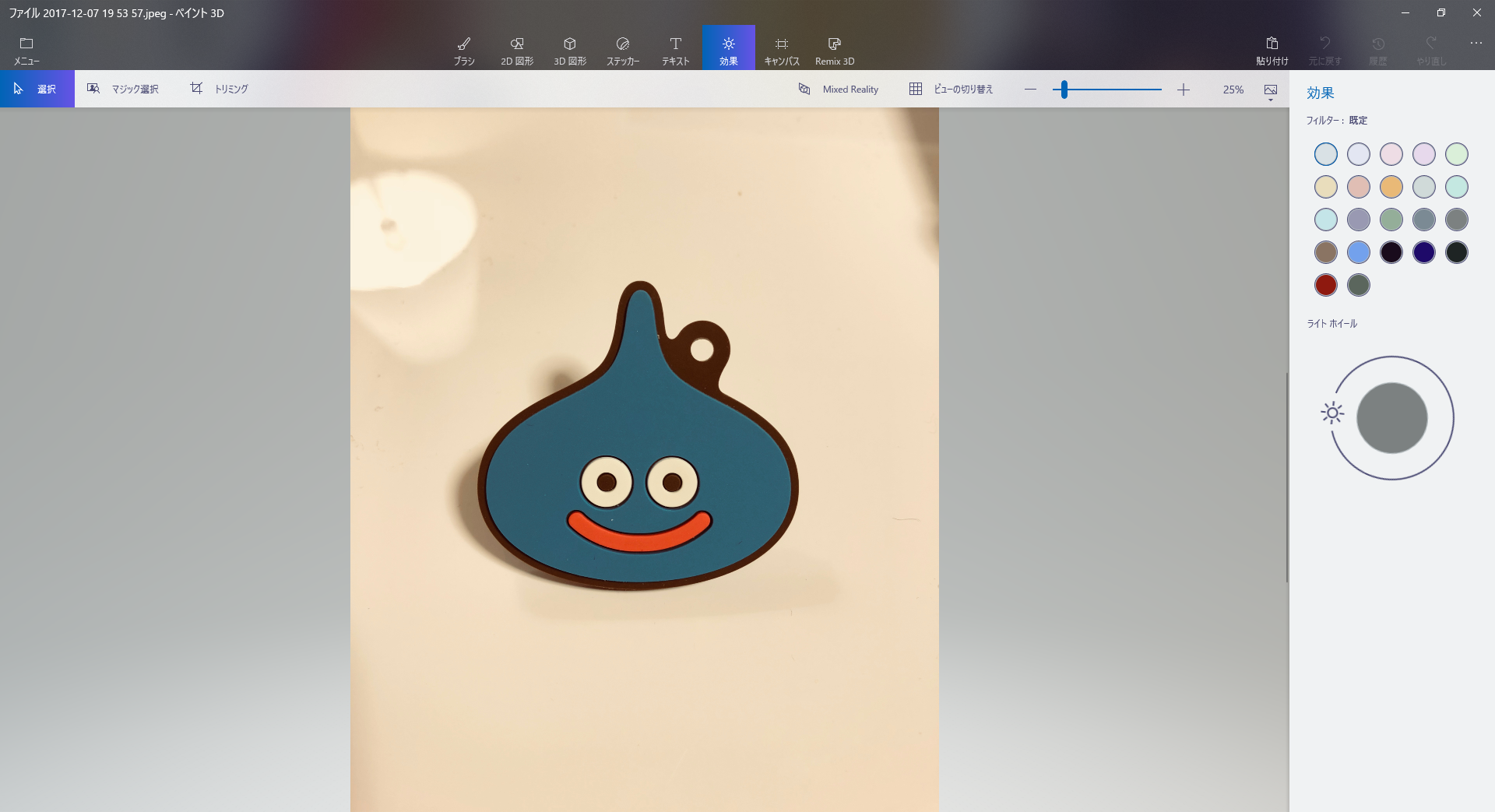The width and height of the screenshot is (1495, 812).
Task: Select the muted purple-gray filter swatch
Action: [1359, 220]
